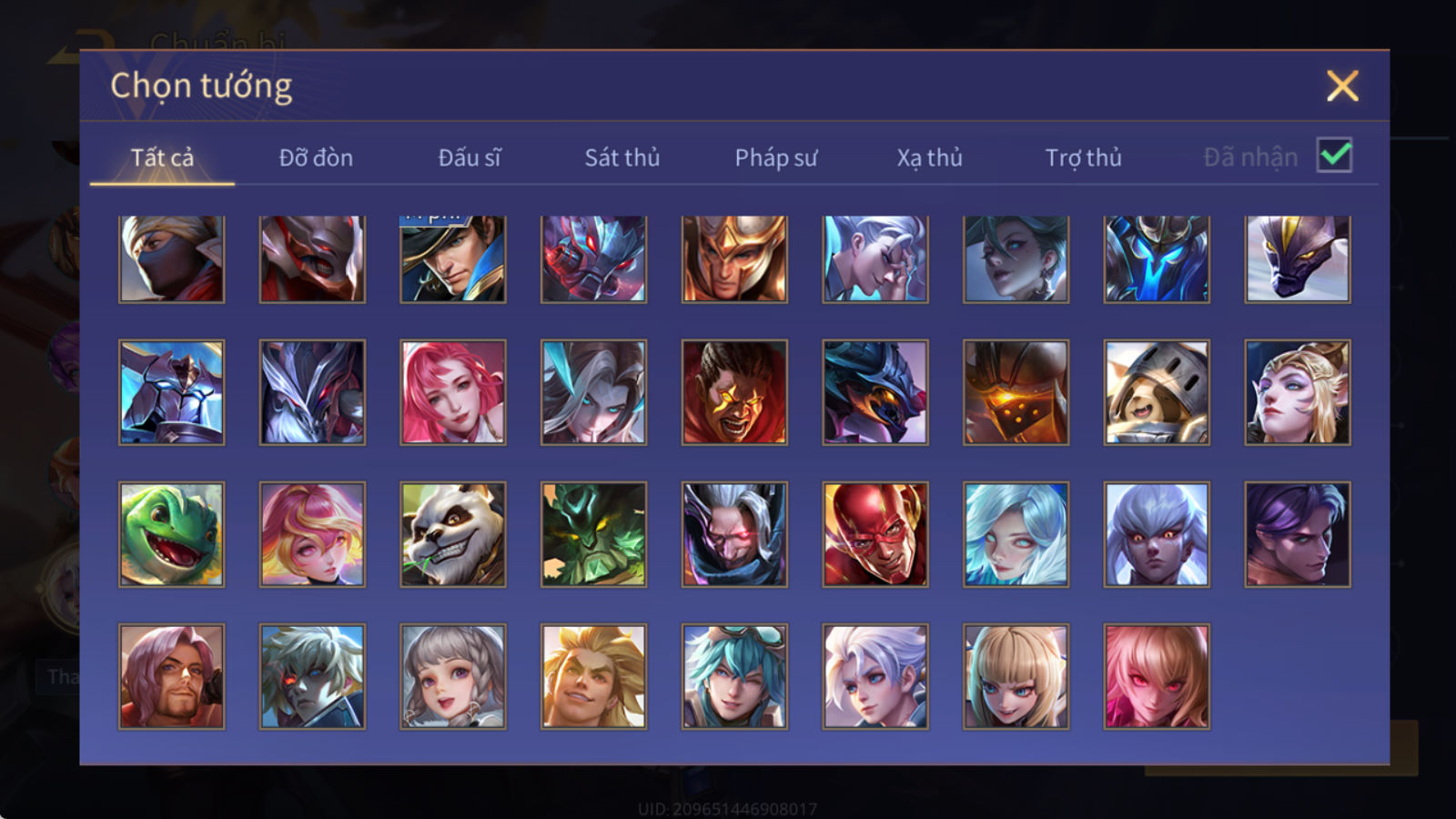Select the Tất cả tab
The width and height of the screenshot is (1456, 819).
point(162,157)
